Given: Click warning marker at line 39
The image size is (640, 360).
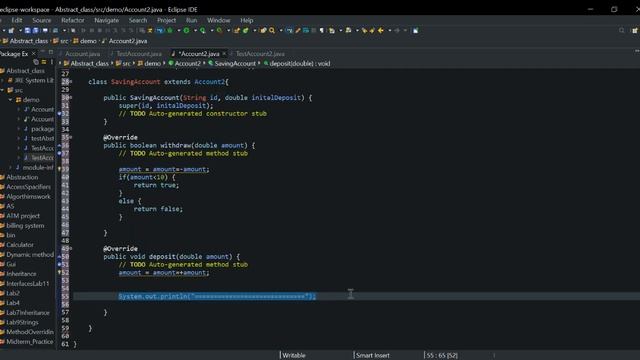Looking at the screenshot, I should point(59,169).
